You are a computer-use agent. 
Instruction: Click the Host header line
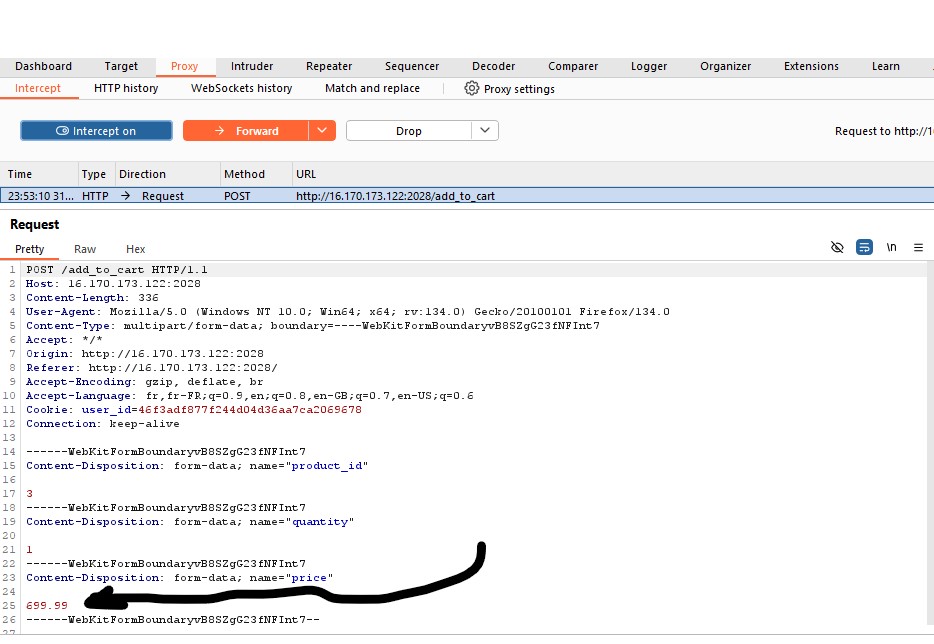pos(113,284)
